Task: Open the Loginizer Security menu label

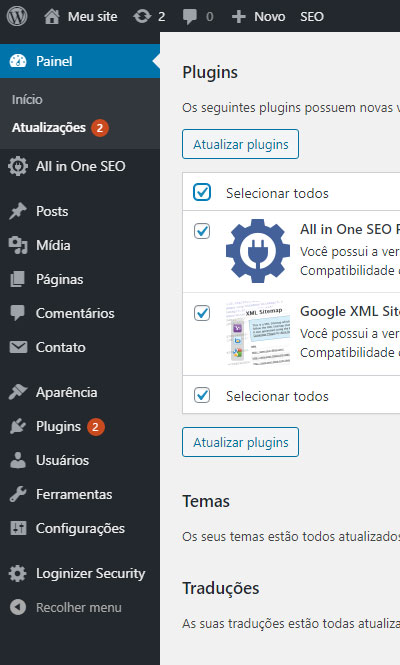Action: pyautogui.click(x=90, y=573)
